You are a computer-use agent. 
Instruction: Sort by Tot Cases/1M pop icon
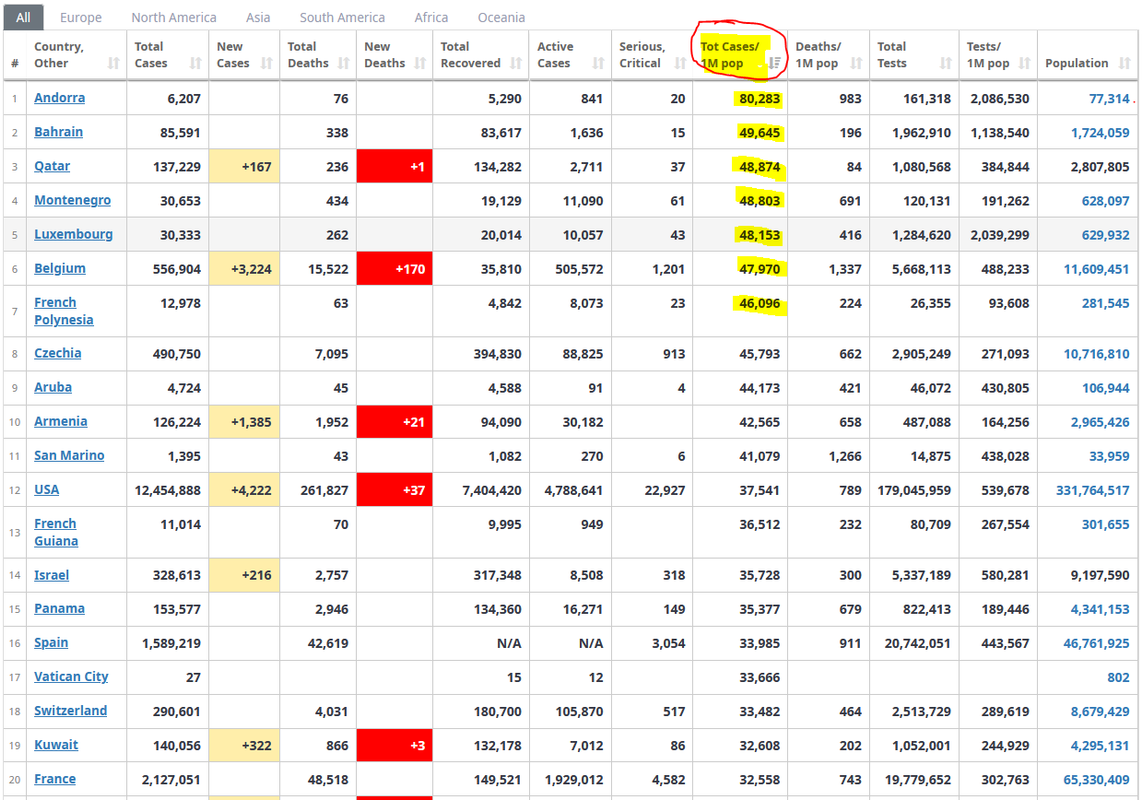click(775, 63)
